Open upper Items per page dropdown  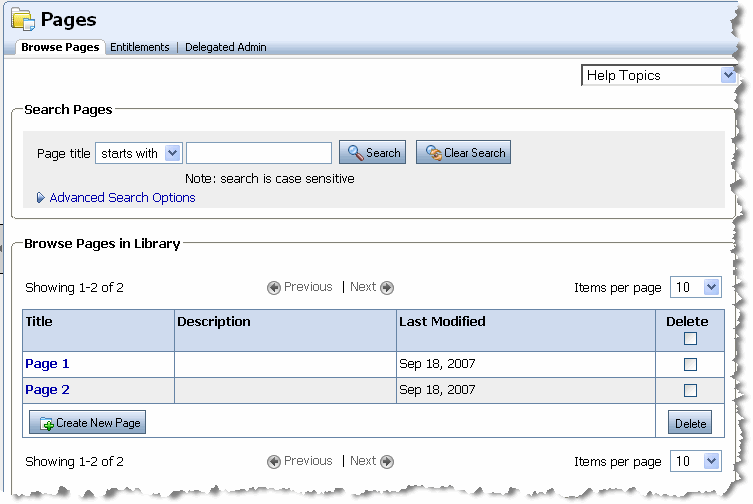click(x=696, y=287)
